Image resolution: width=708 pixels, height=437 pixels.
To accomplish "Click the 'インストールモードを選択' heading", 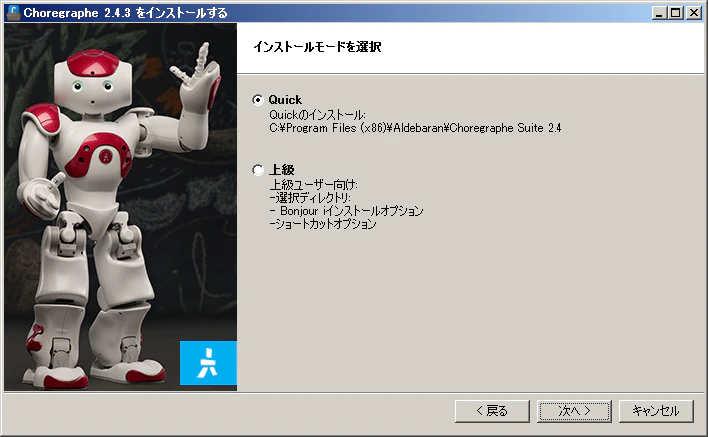I will (317, 46).
